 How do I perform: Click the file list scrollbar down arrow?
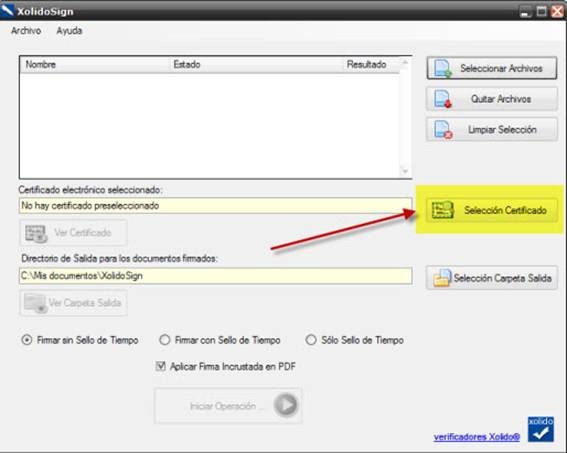tap(405, 171)
